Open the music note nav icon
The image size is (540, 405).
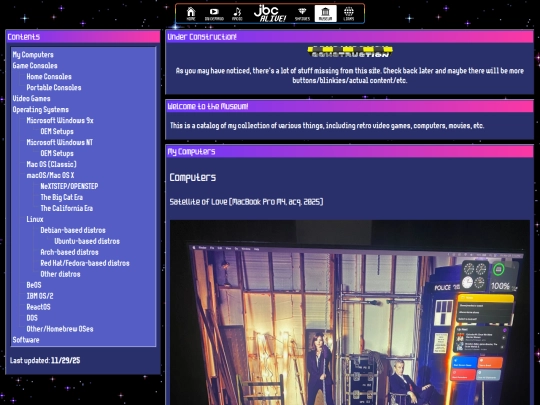[x=237, y=14]
